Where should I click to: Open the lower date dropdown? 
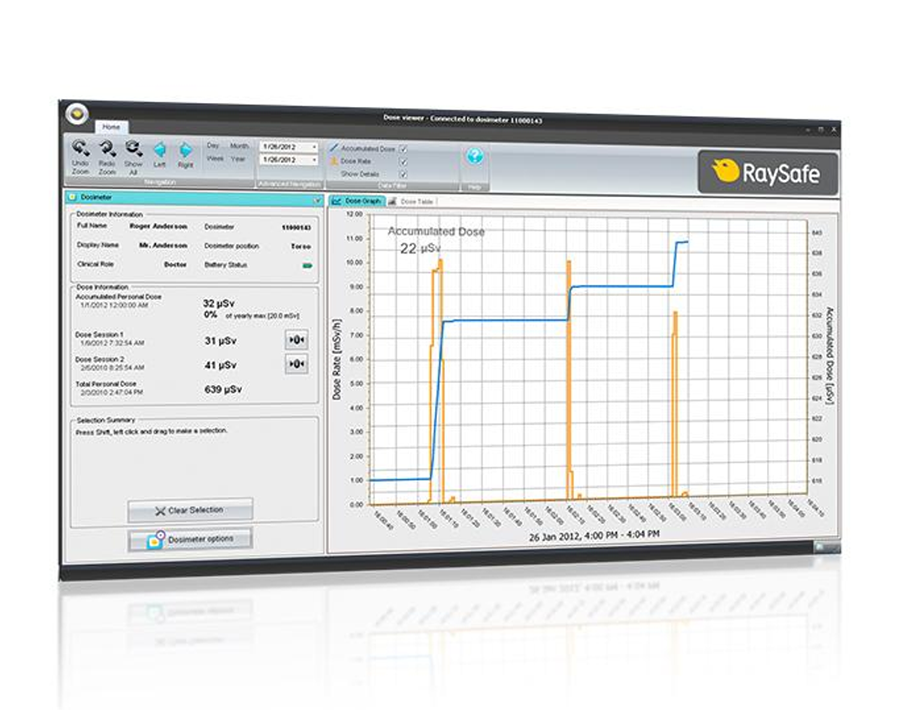coord(314,160)
